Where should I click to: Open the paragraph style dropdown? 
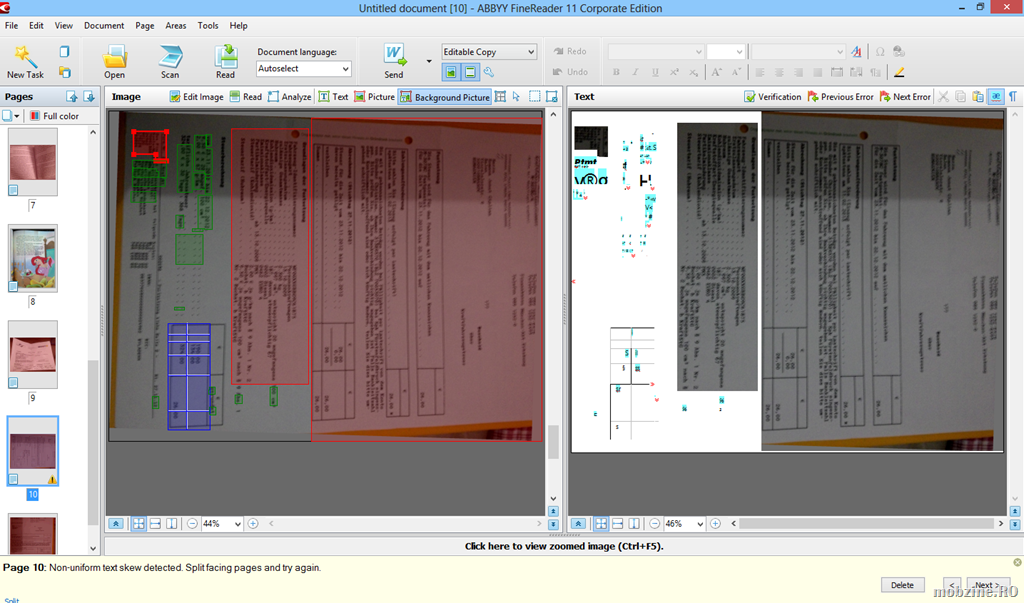coord(798,52)
